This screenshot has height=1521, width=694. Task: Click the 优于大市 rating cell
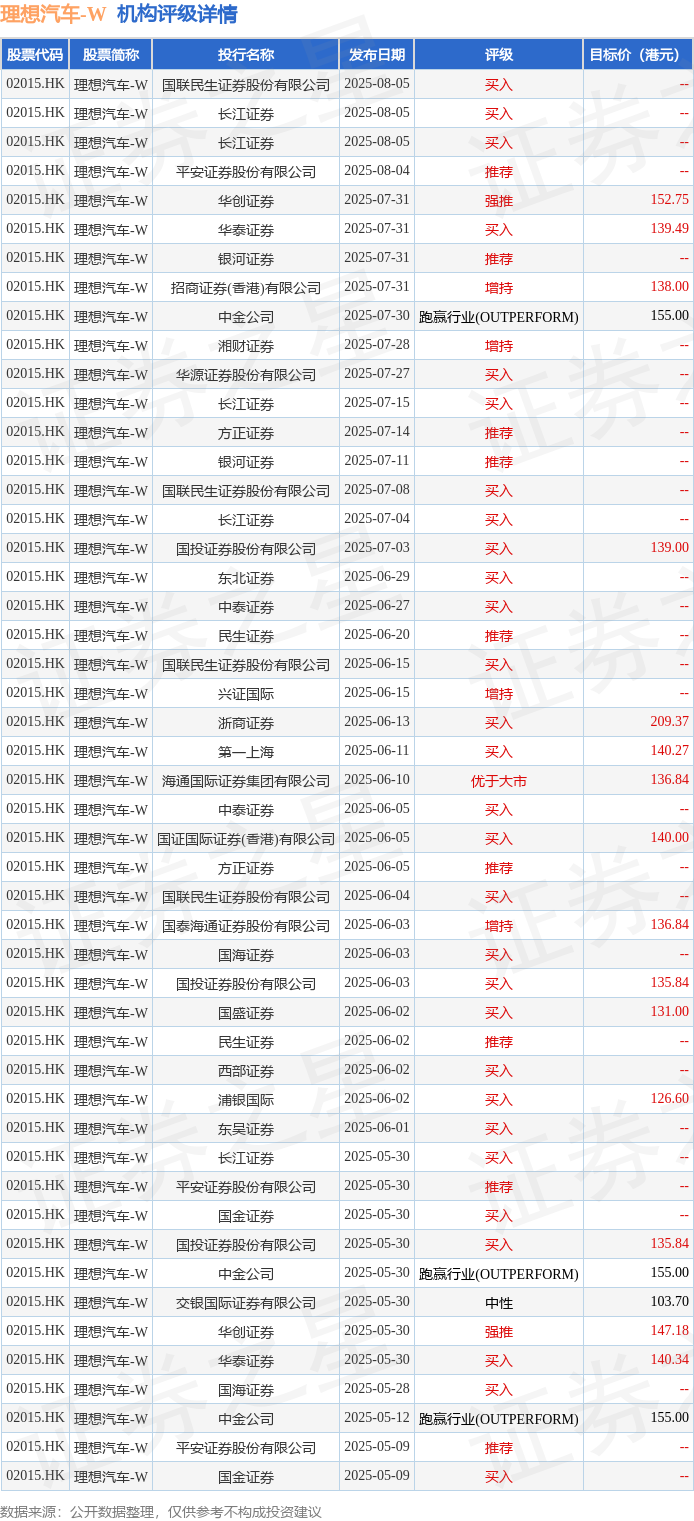point(498,781)
